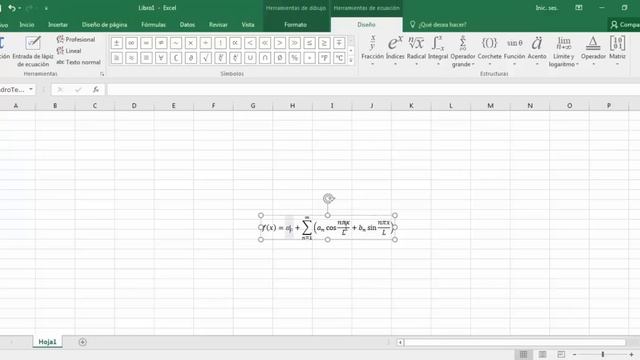Screen dimensions: 640x360
Task: Open the Integral structures dropdown
Action: tap(438, 51)
